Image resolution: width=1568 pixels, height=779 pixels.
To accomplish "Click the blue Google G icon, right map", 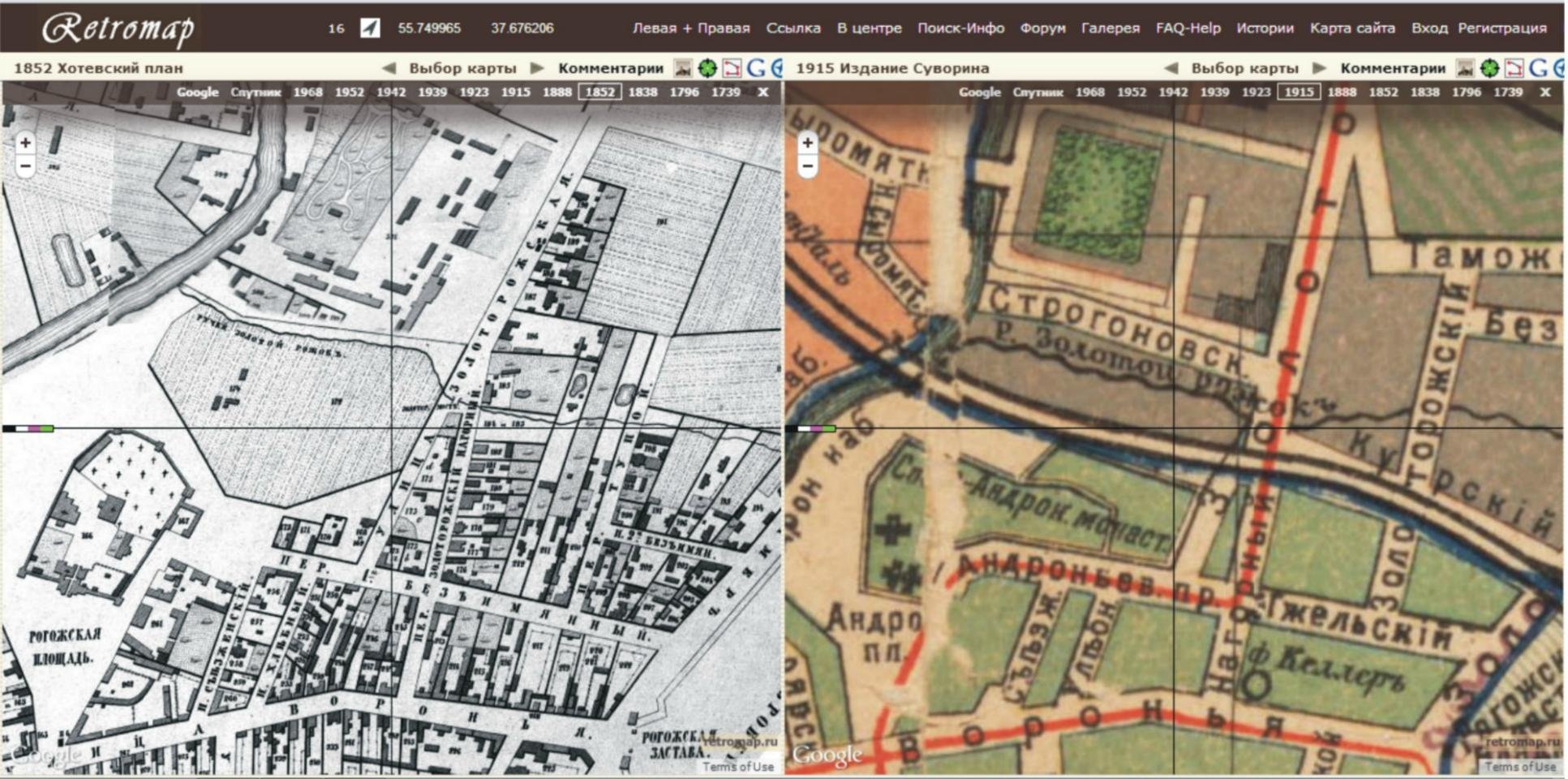I will click(x=1538, y=68).
